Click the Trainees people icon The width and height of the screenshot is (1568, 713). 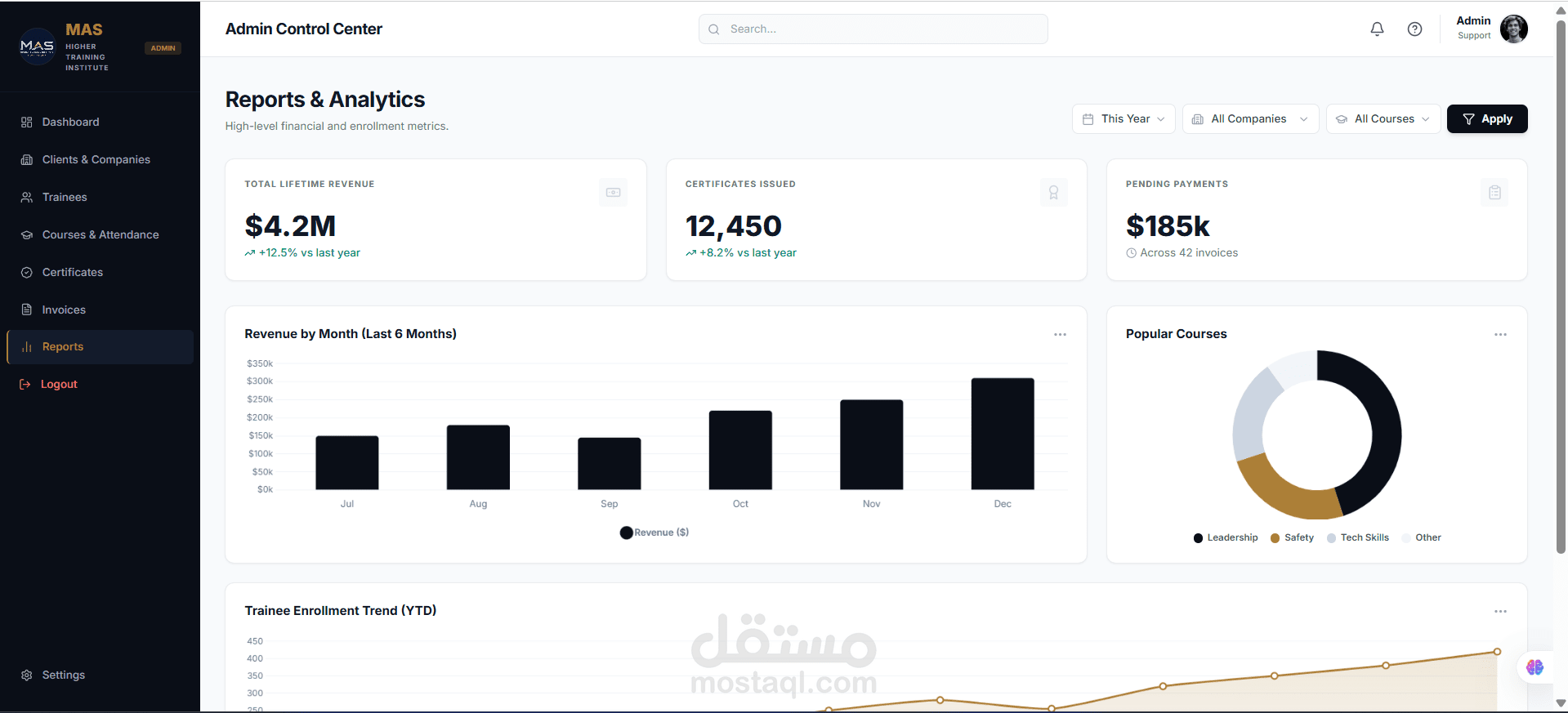pyautogui.click(x=26, y=197)
